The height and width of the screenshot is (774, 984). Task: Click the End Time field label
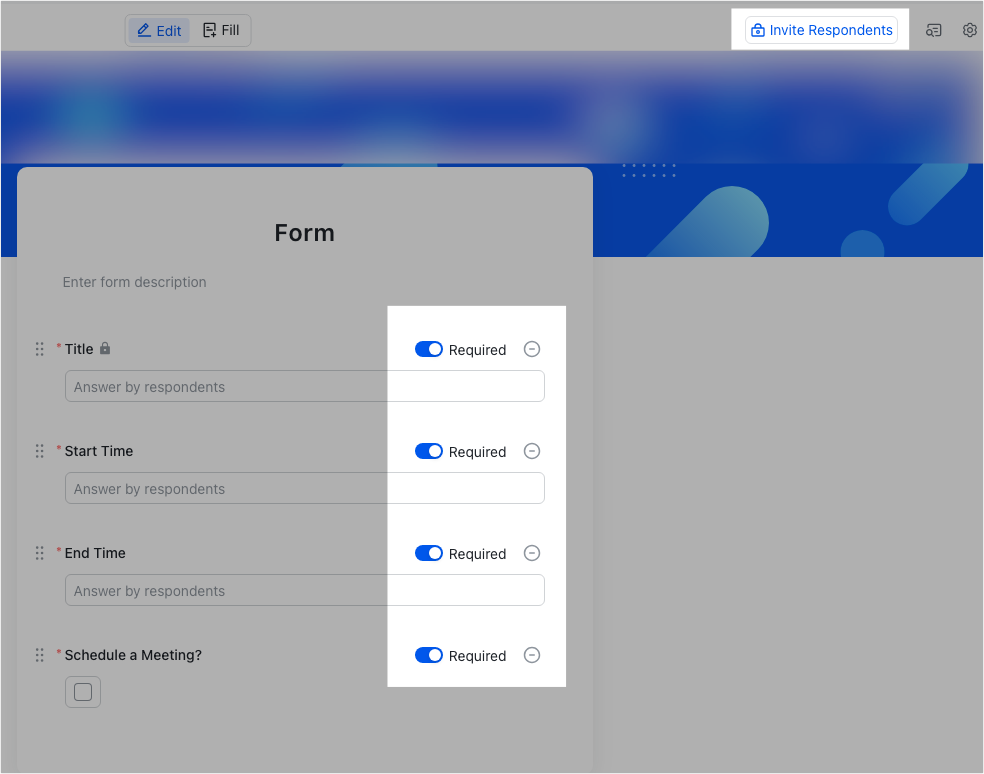point(95,553)
